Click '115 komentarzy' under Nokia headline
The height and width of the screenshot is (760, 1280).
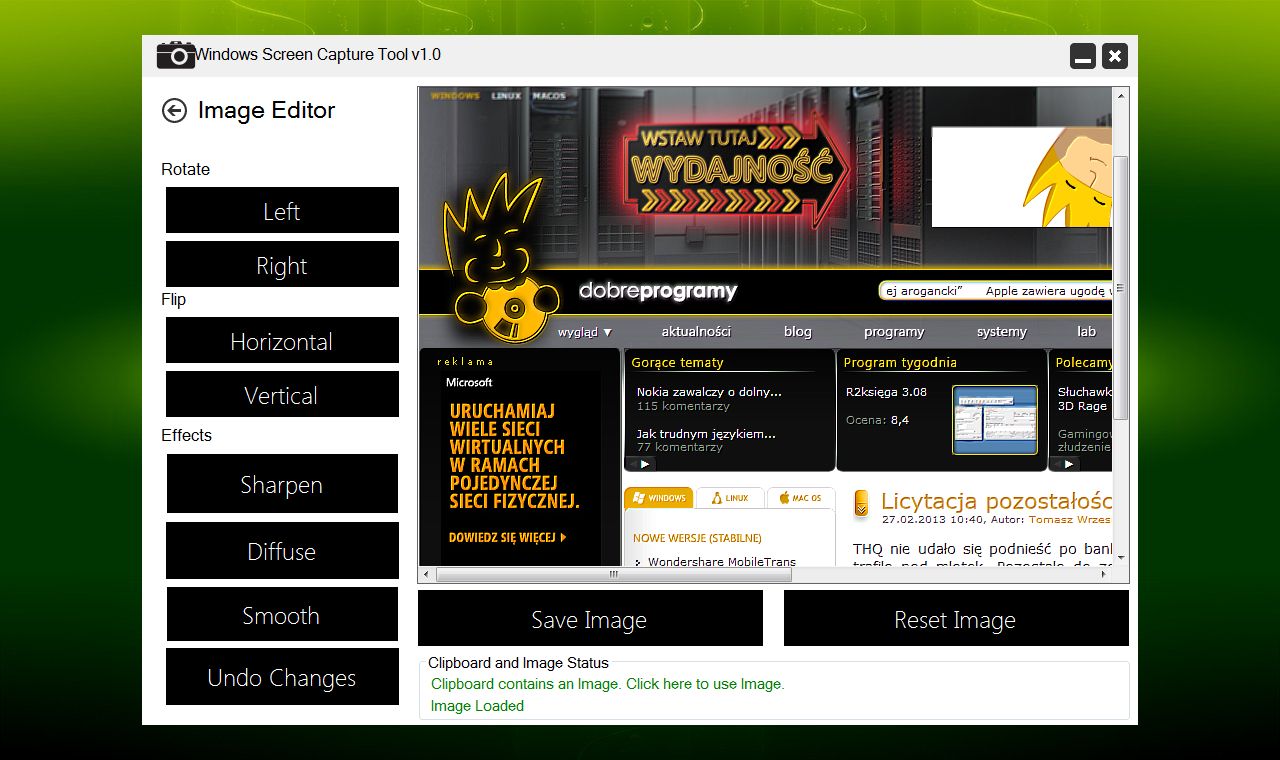coord(683,407)
